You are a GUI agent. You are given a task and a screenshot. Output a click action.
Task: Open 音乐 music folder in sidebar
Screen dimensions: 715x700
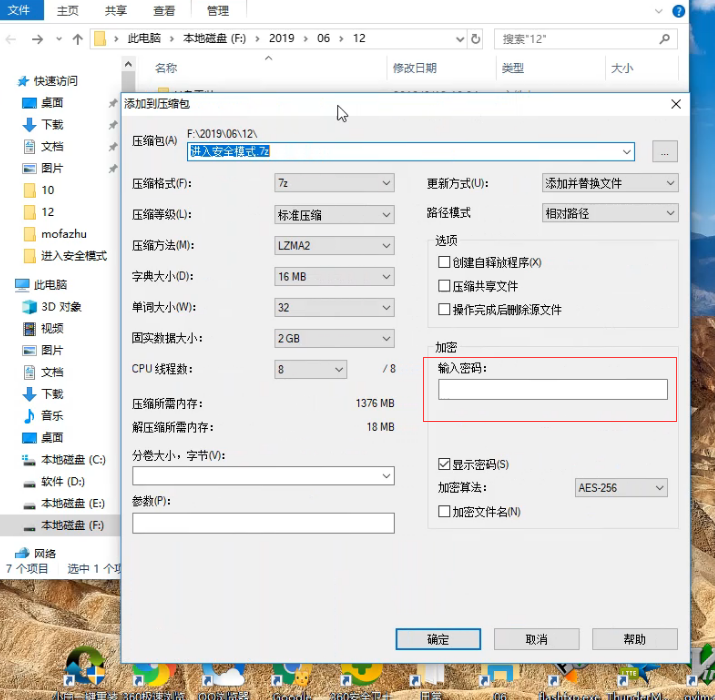pos(51,416)
